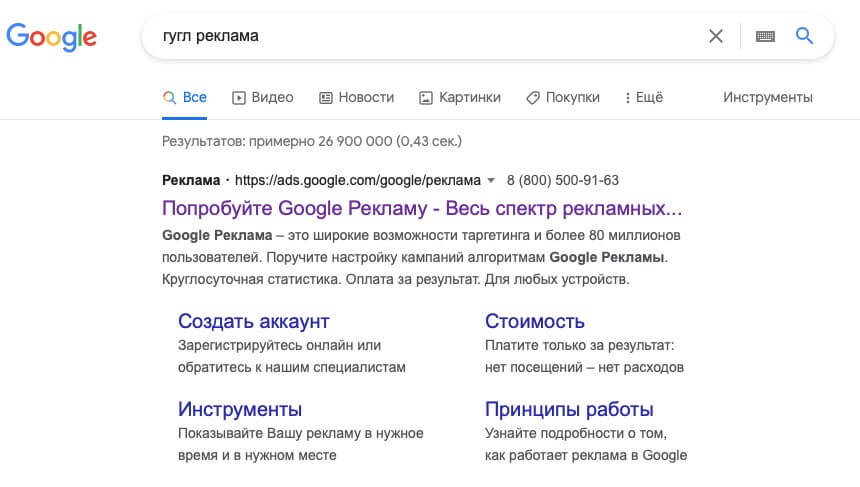
Task: Click the image icon beside 'Картинки'
Action: [x=426, y=98]
